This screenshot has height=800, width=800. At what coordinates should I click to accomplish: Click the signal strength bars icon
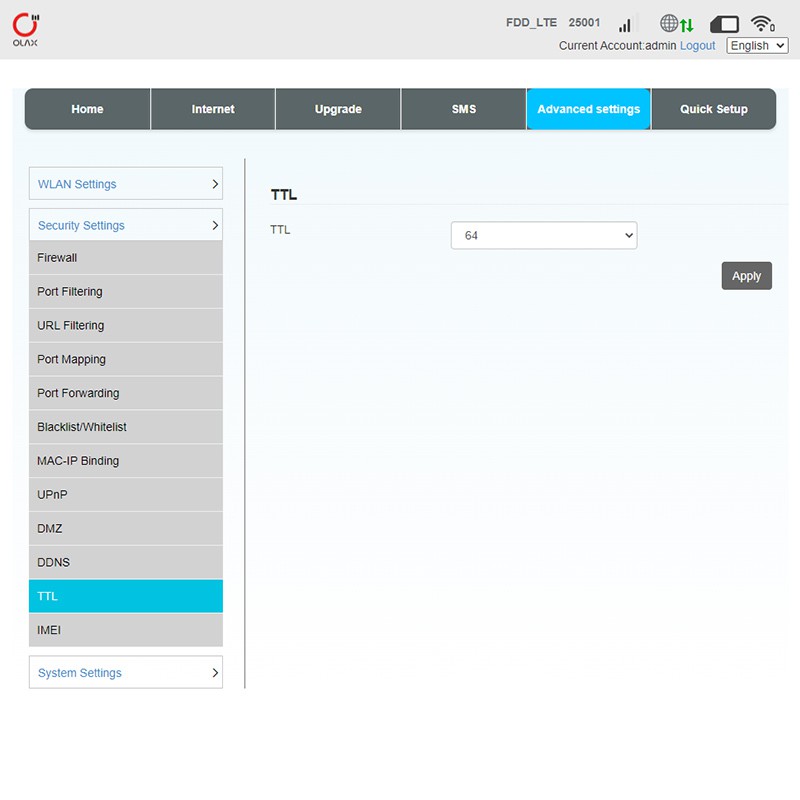[x=625, y=24]
